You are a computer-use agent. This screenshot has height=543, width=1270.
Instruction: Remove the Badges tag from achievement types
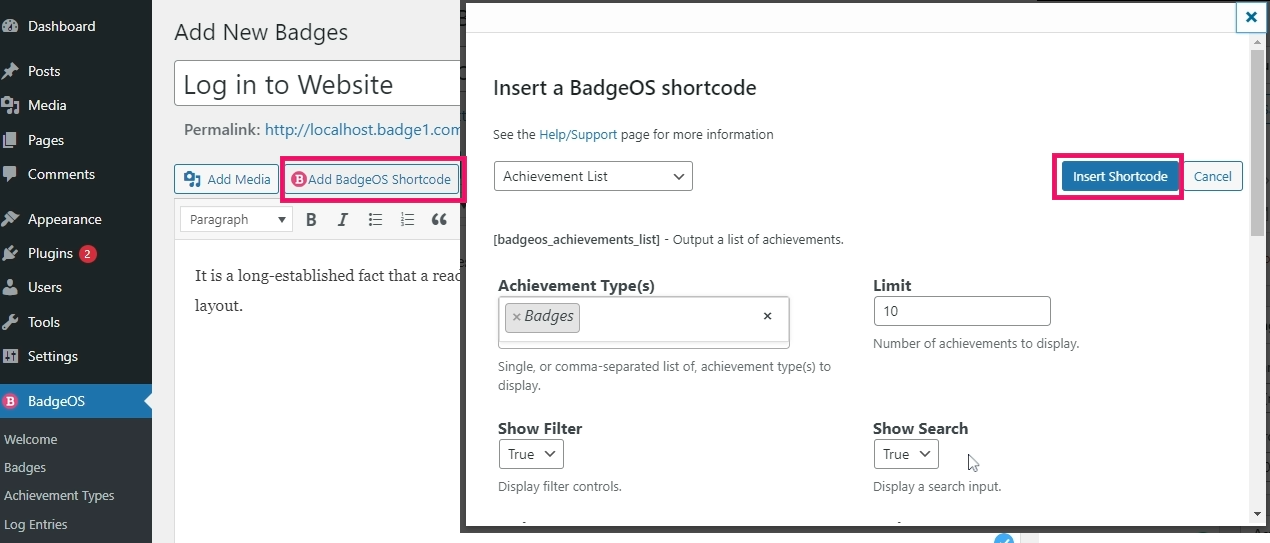pyautogui.click(x=516, y=317)
